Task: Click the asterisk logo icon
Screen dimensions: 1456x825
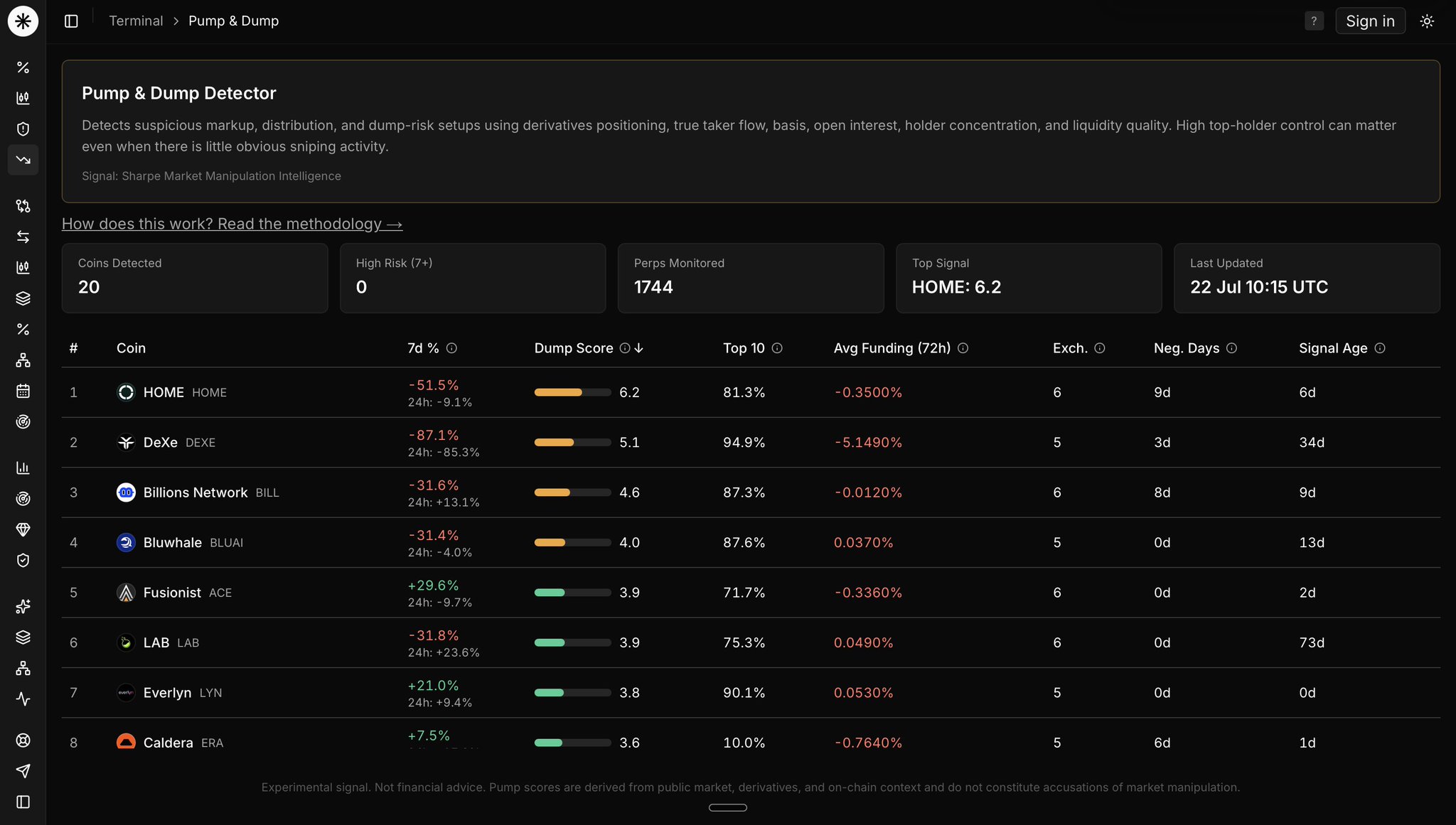Action: point(23,21)
